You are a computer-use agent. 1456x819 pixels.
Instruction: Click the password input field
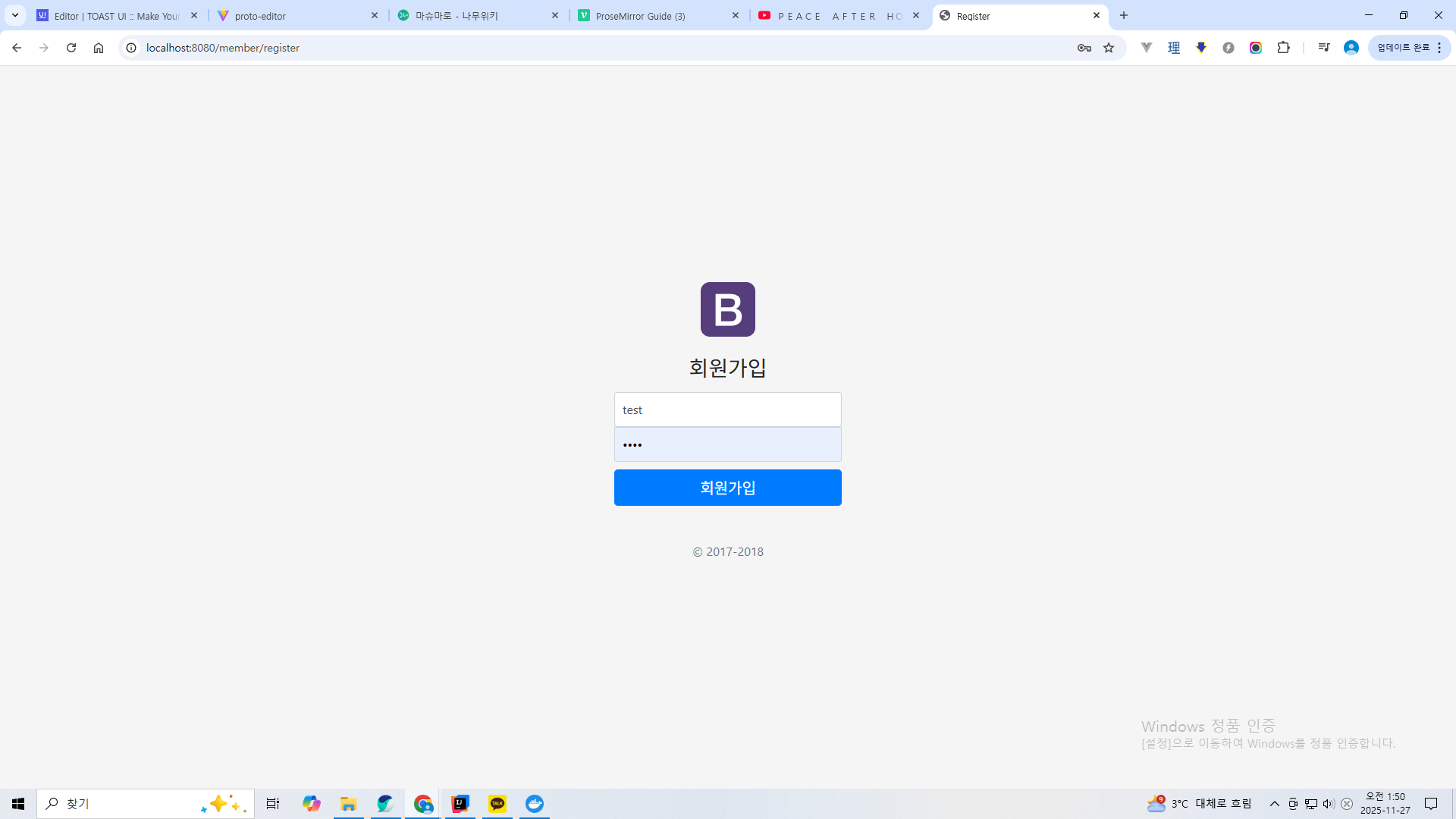point(727,444)
